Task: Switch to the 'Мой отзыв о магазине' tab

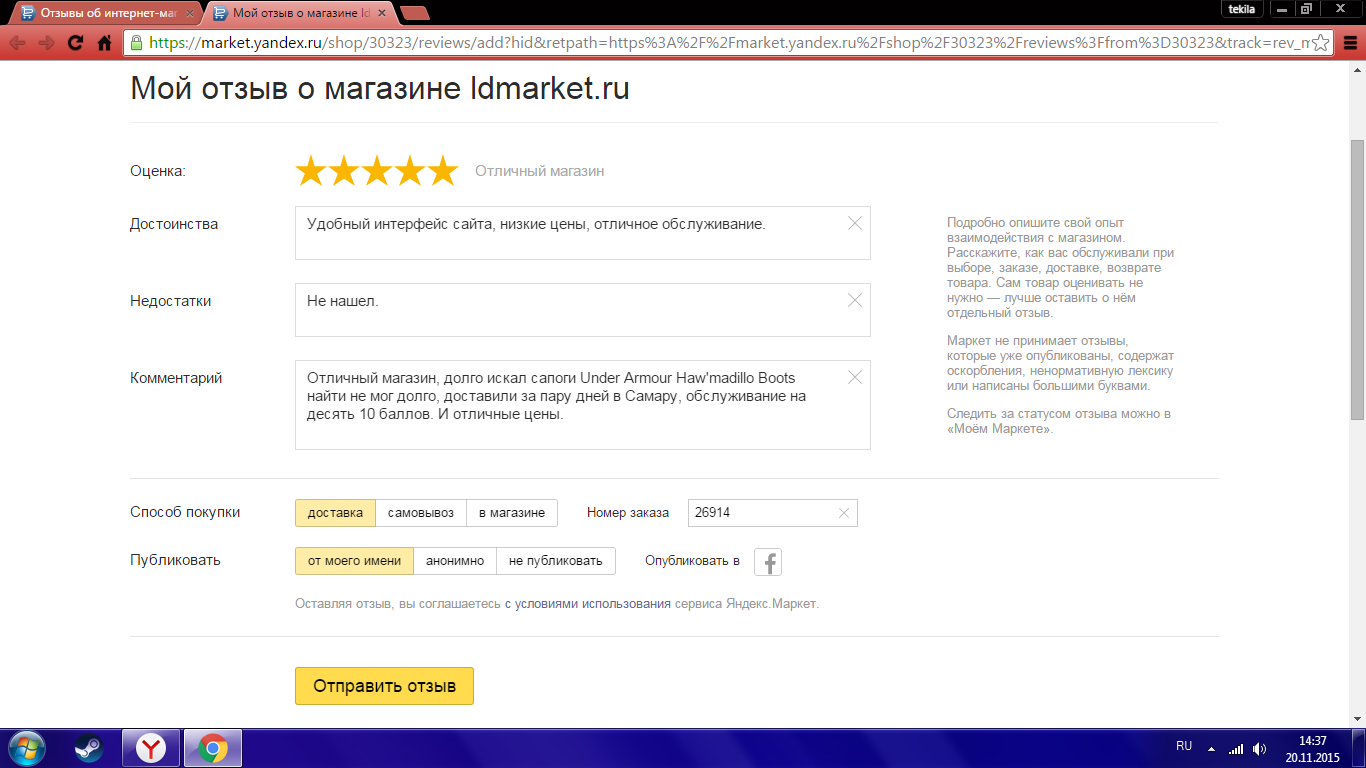Action: 301,13
